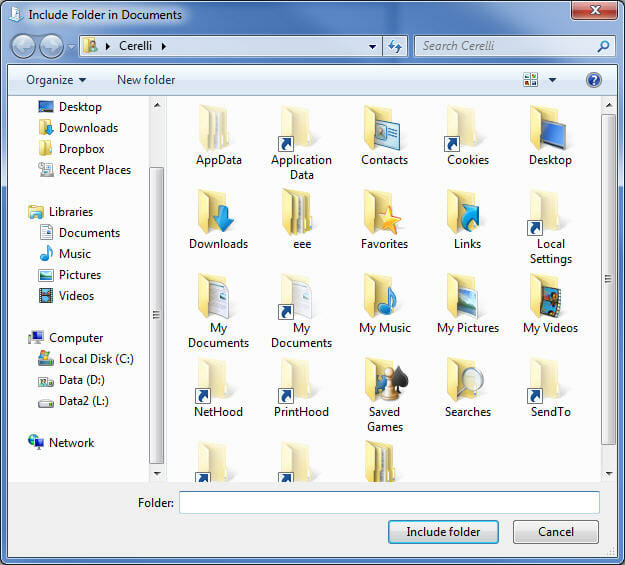
Task: Close the Include Folder dialog
Action: [594, 10]
